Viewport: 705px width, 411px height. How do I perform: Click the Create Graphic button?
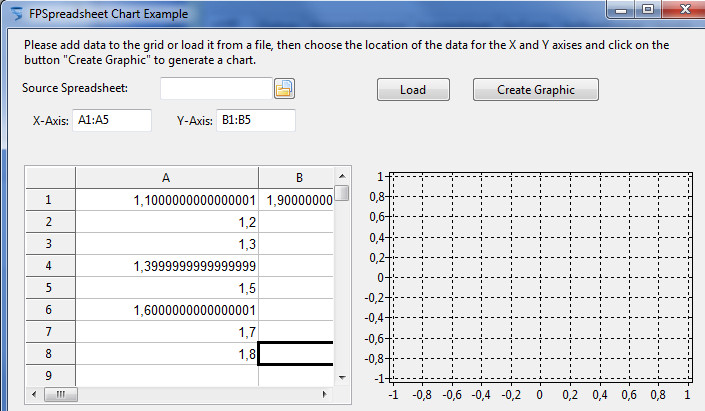point(535,89)
